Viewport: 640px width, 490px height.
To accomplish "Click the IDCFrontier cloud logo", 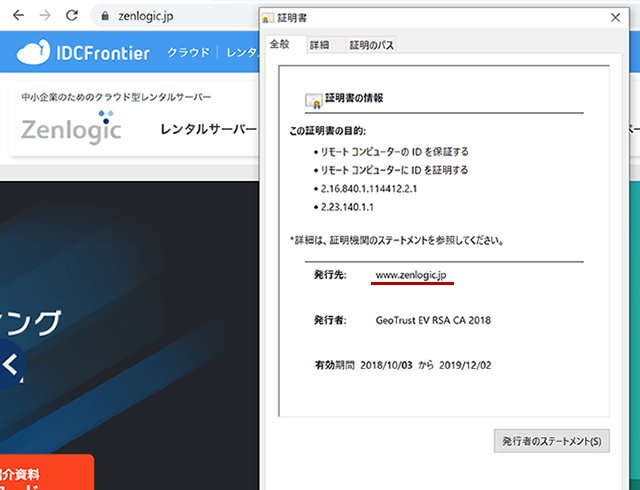I will (x=83, y=53).
